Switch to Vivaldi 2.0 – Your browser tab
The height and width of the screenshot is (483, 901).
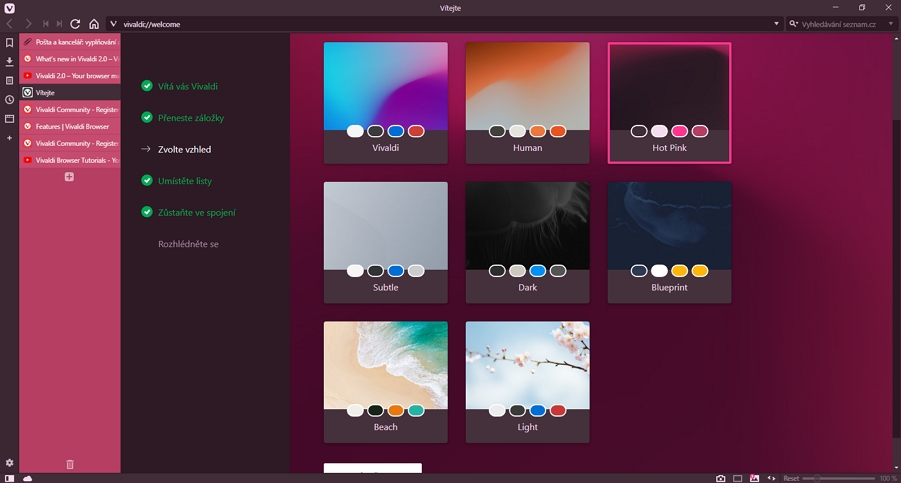pyautogui.click(x=70, y=76)
